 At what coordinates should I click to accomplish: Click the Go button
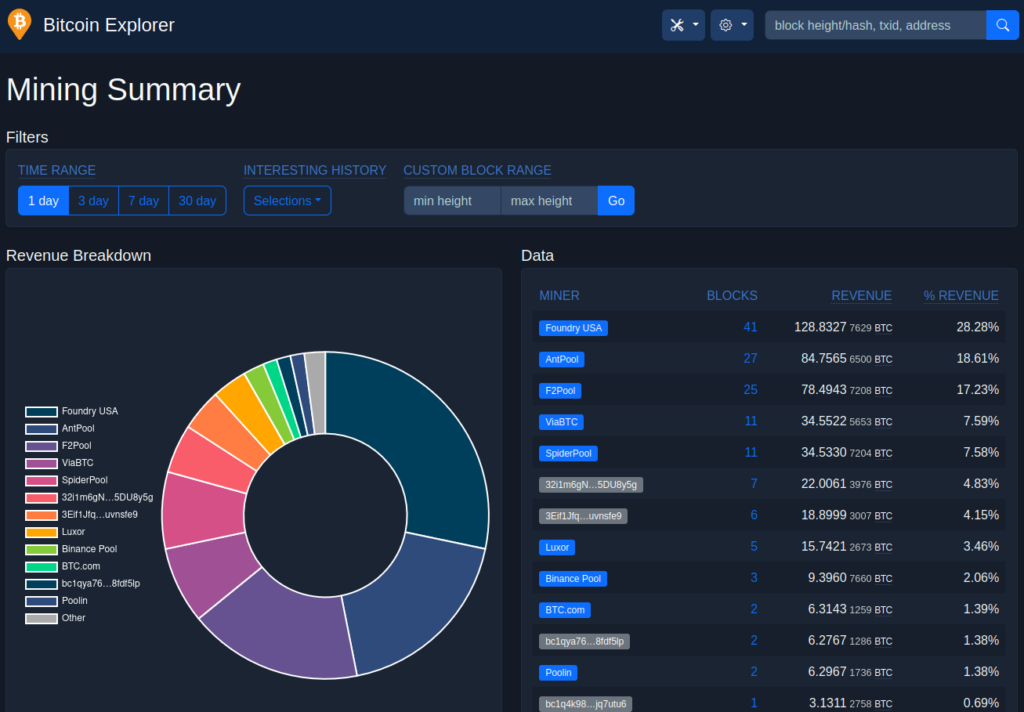tap(616, 201)
